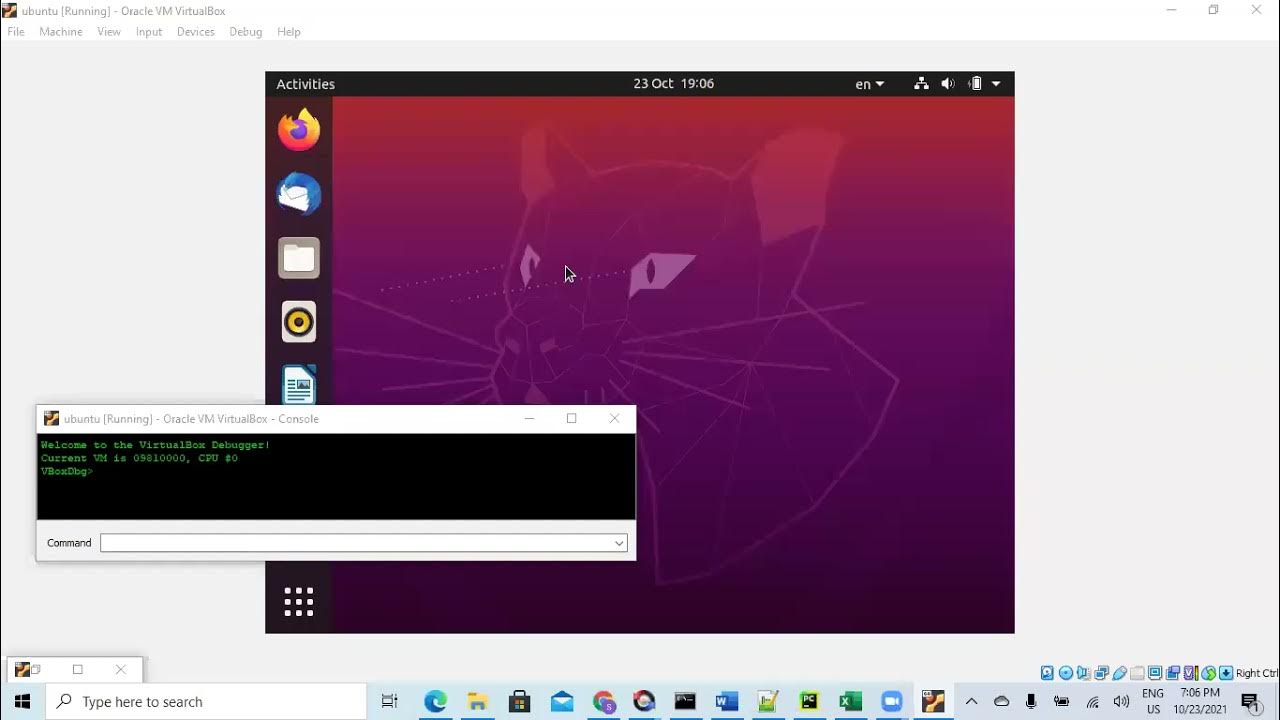
Task: Open Excel from the taskbar
Action: [850, 702]
